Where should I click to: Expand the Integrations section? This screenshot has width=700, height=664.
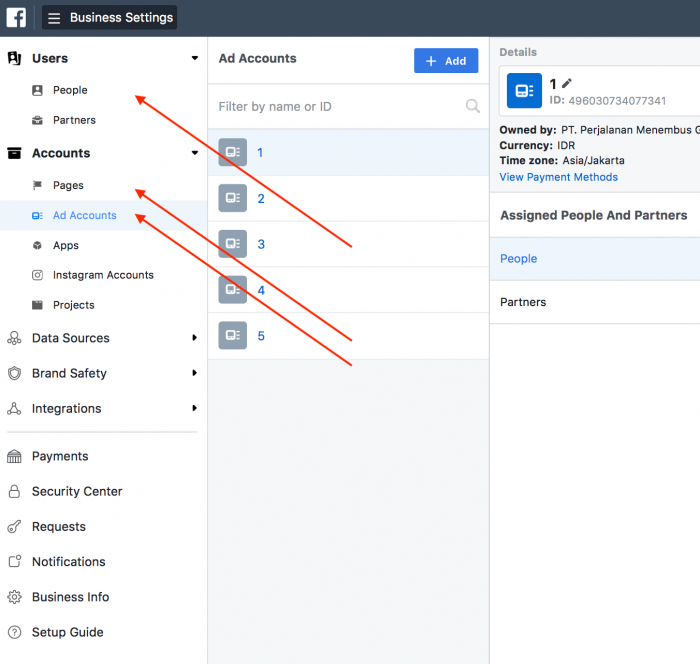click(194, 408)
